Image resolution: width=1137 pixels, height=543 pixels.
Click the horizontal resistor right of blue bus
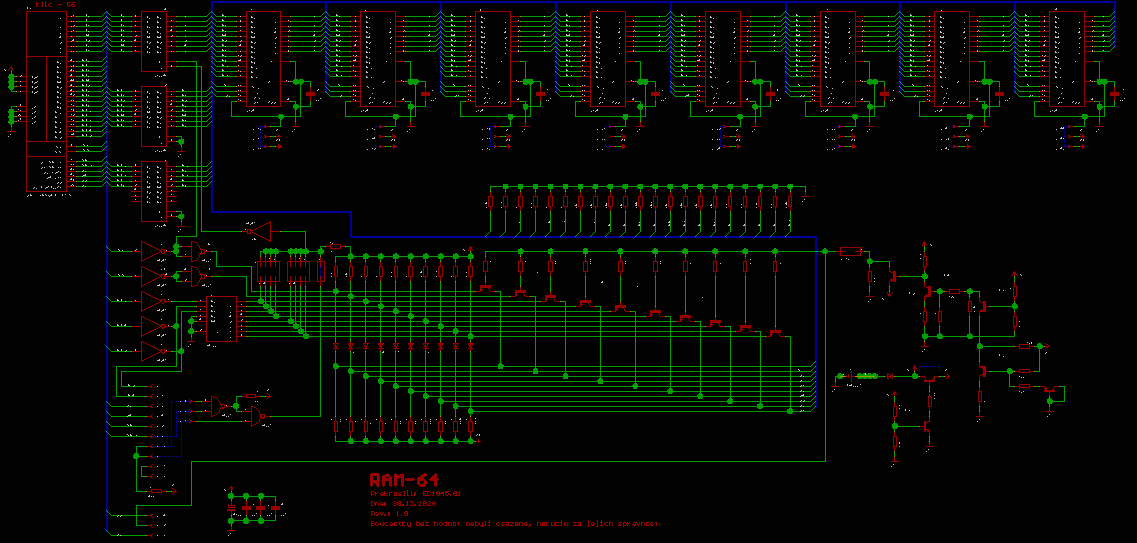click(850, 252)
